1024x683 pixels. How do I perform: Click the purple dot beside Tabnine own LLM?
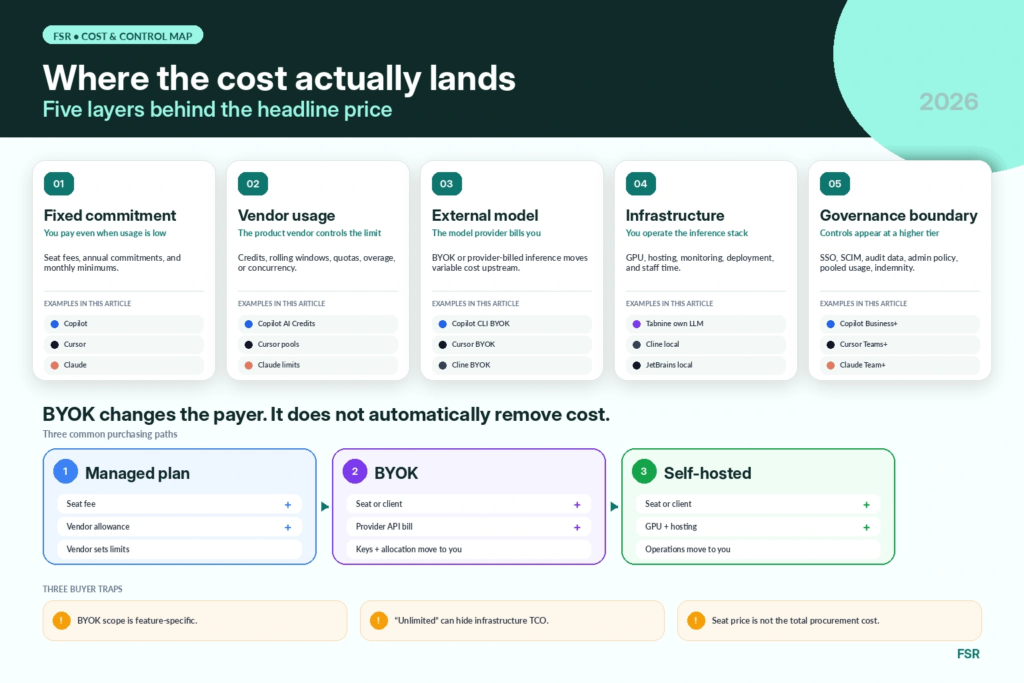click(x=636, y=324)
